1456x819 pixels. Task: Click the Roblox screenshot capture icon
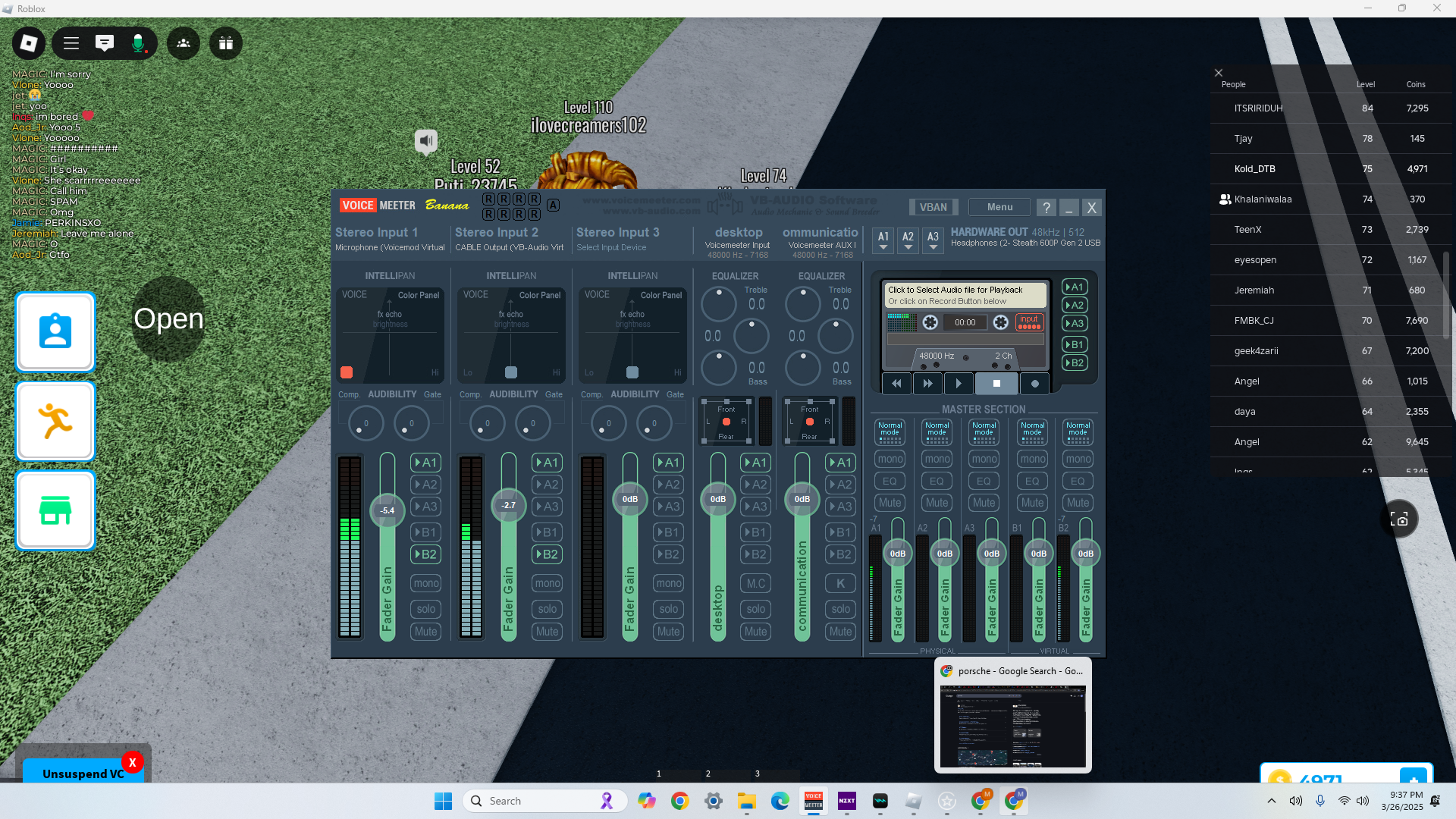1399,519
